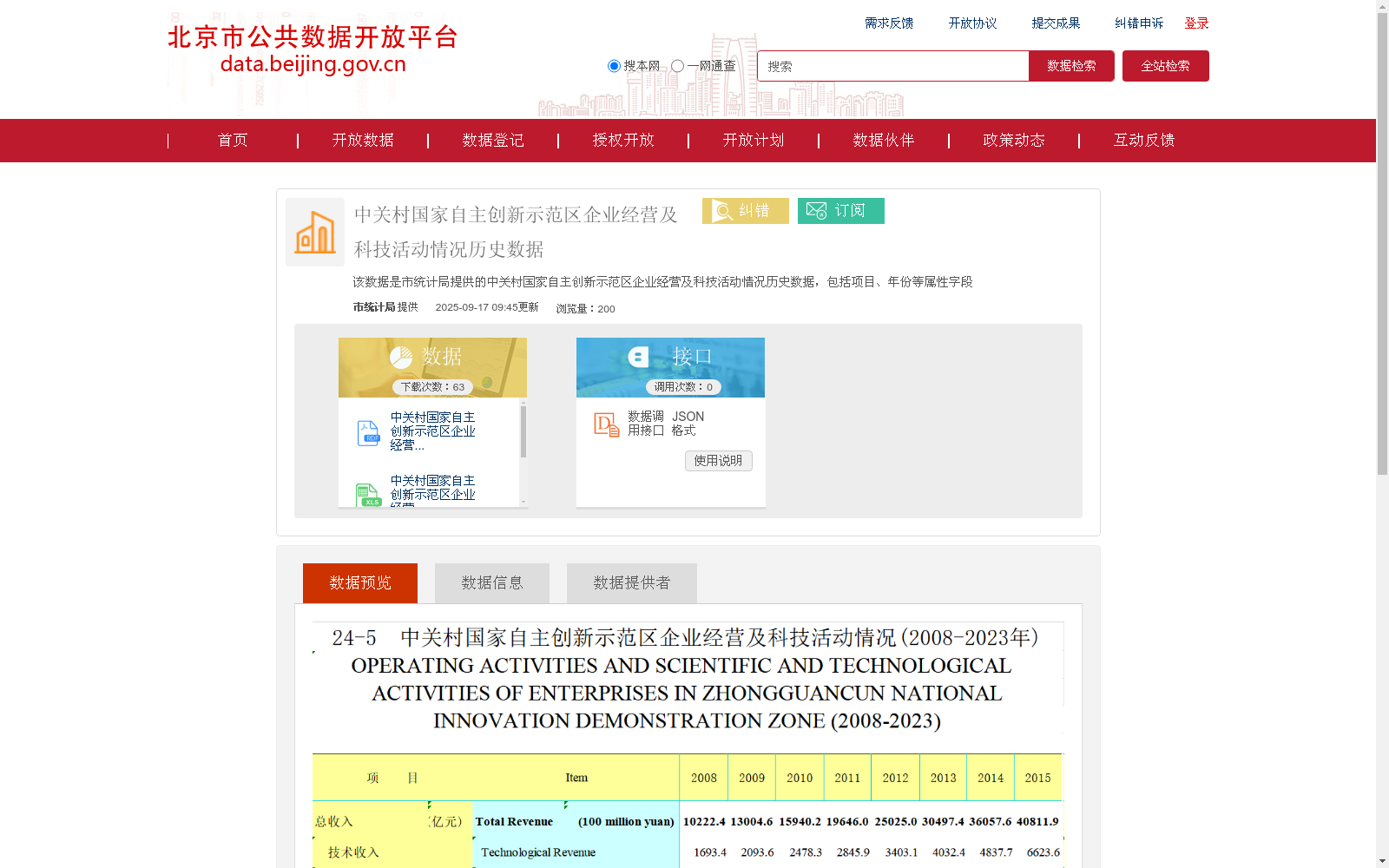Open the XLS file icon
Viewport: 1389px width, 868px height.
[368, 495]
